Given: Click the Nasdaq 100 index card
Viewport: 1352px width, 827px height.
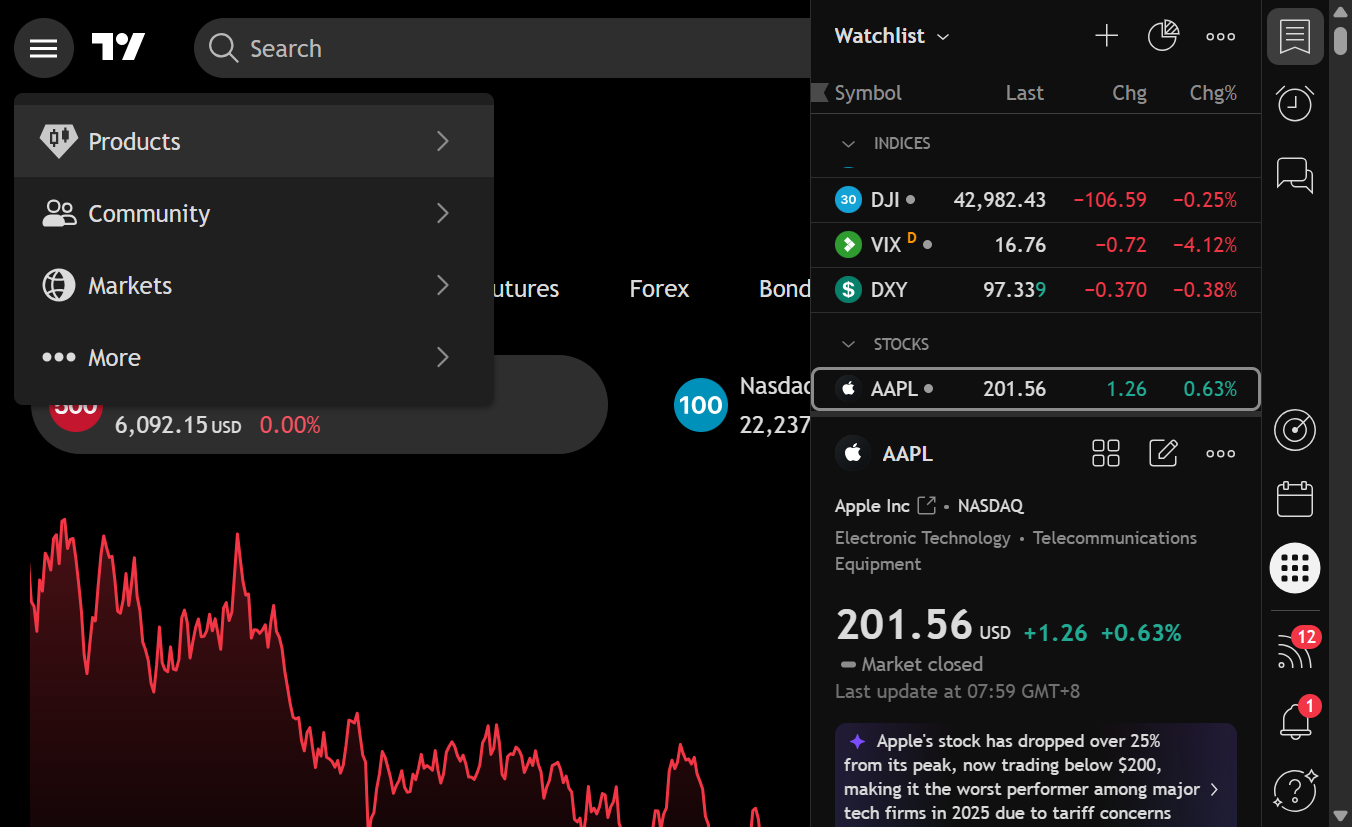Looking at the screenshot, I should pyautogui.click(x=742, y=405).
